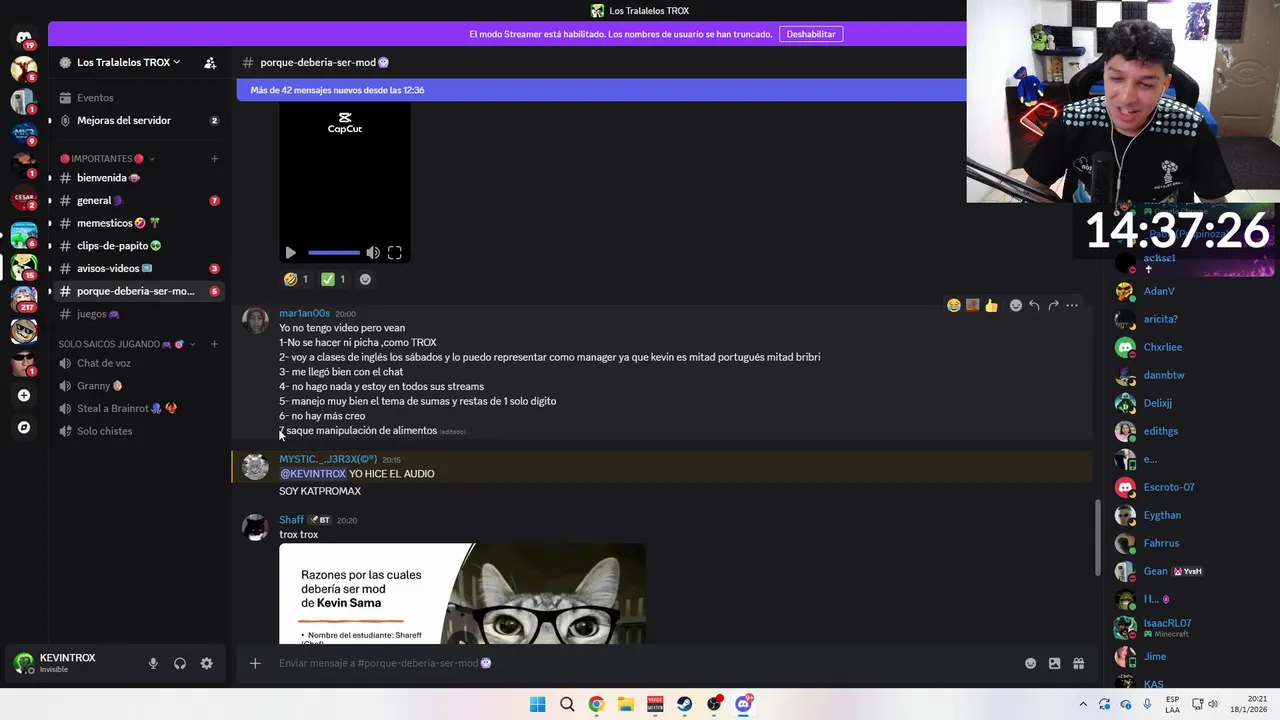
Task: Open Steam from taskbar
Action: [685, 704]
